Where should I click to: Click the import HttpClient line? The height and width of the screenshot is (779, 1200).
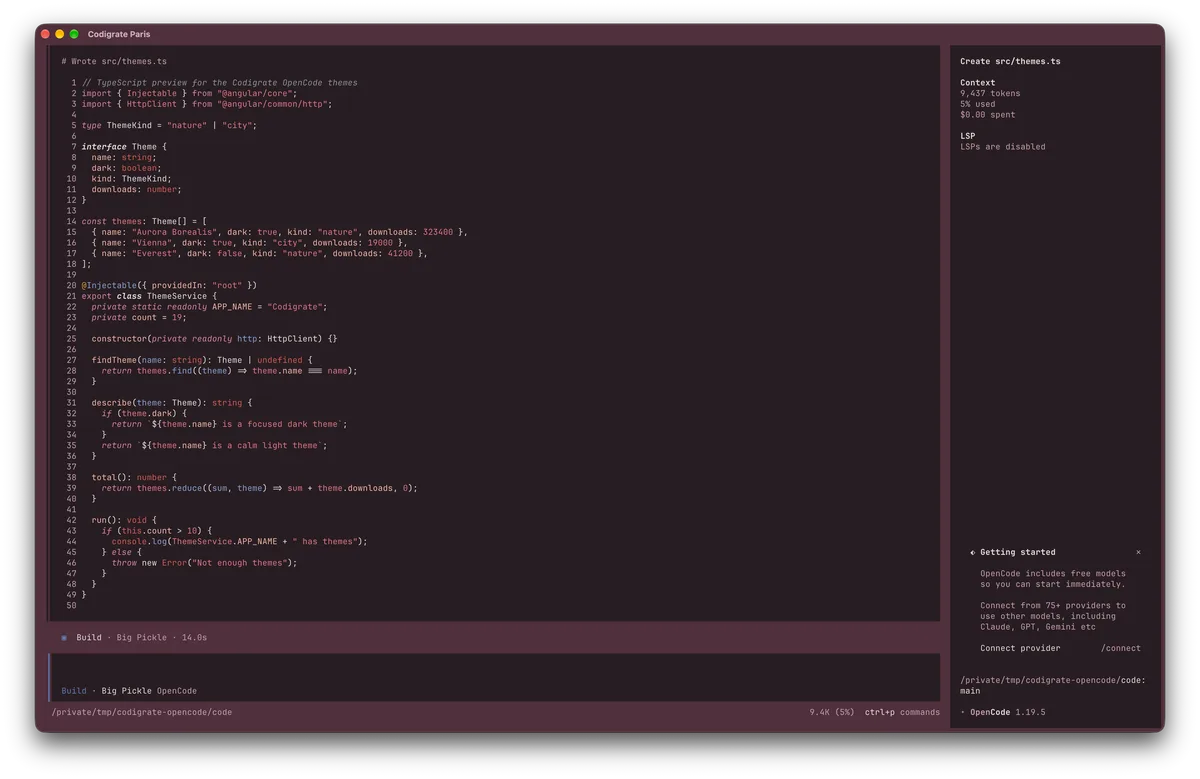tap(207, 104)
